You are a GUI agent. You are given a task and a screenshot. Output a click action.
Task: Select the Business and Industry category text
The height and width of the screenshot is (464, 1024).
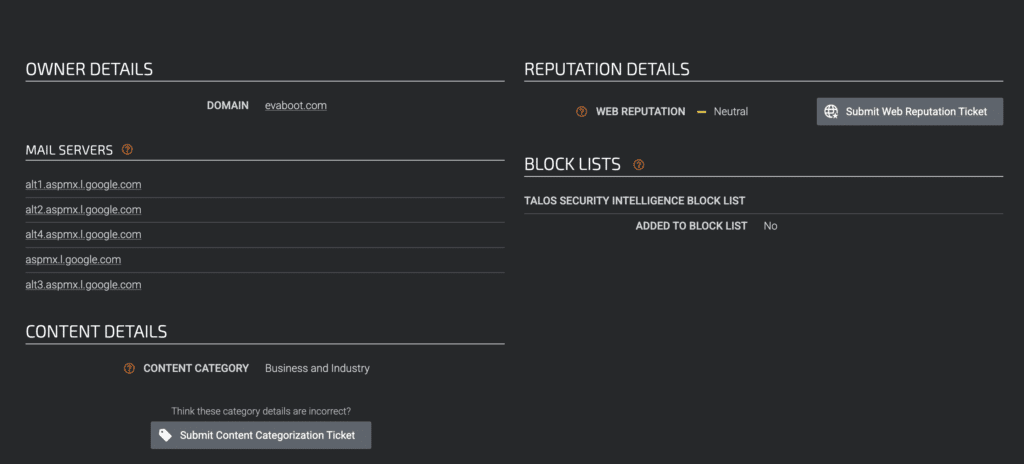click(x=317, y=369)
